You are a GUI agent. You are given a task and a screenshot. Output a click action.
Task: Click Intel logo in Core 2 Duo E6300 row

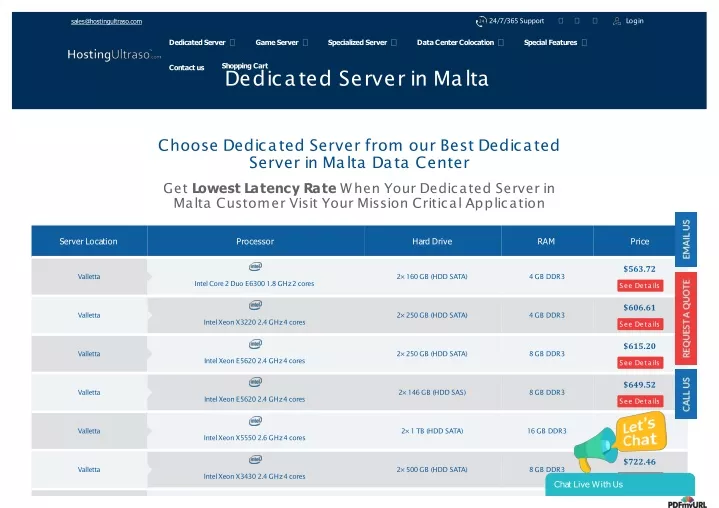click(255, 266)
